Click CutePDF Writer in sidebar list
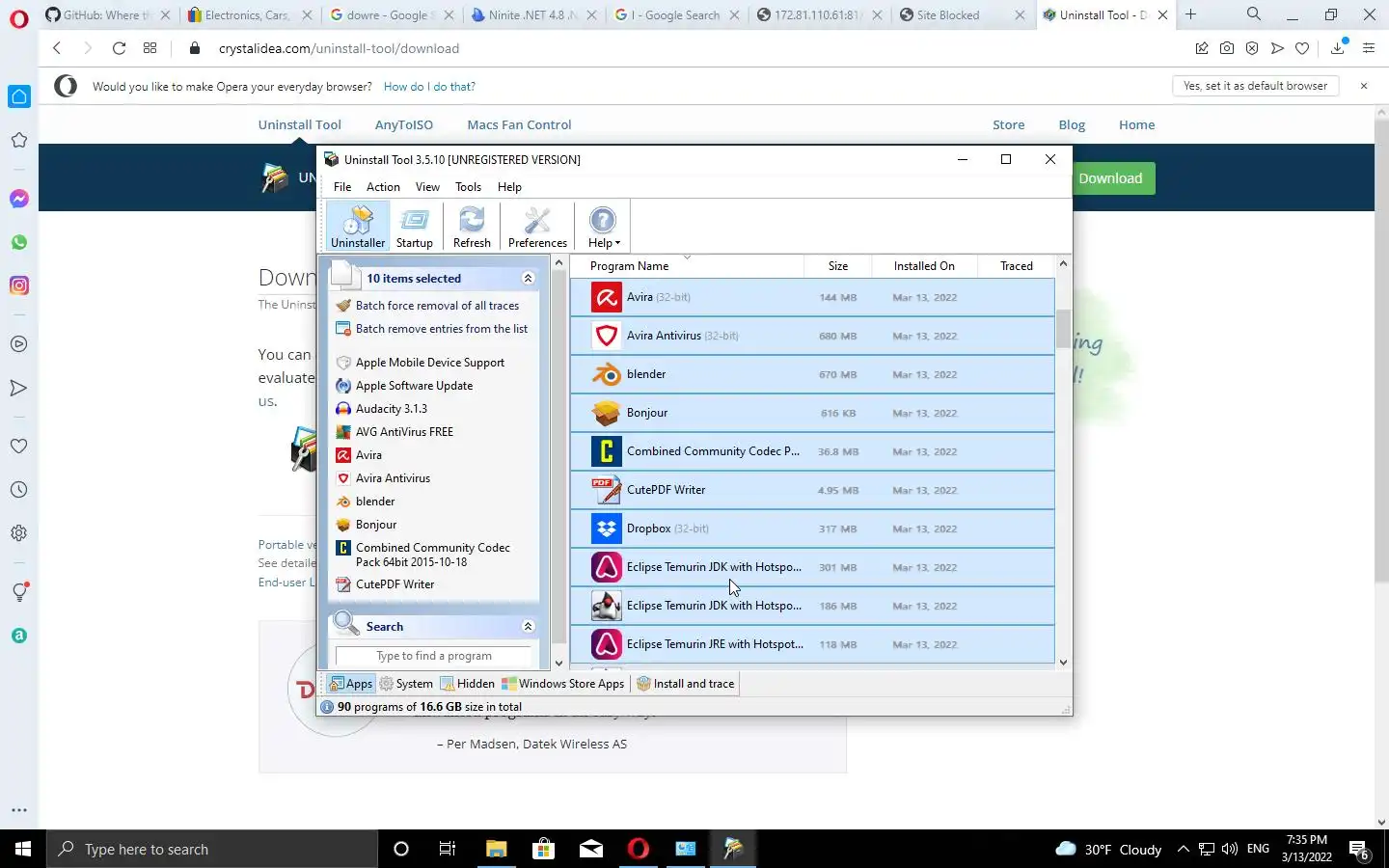The height and width of the screenshot is (868, 1389). tap(395, 584)
